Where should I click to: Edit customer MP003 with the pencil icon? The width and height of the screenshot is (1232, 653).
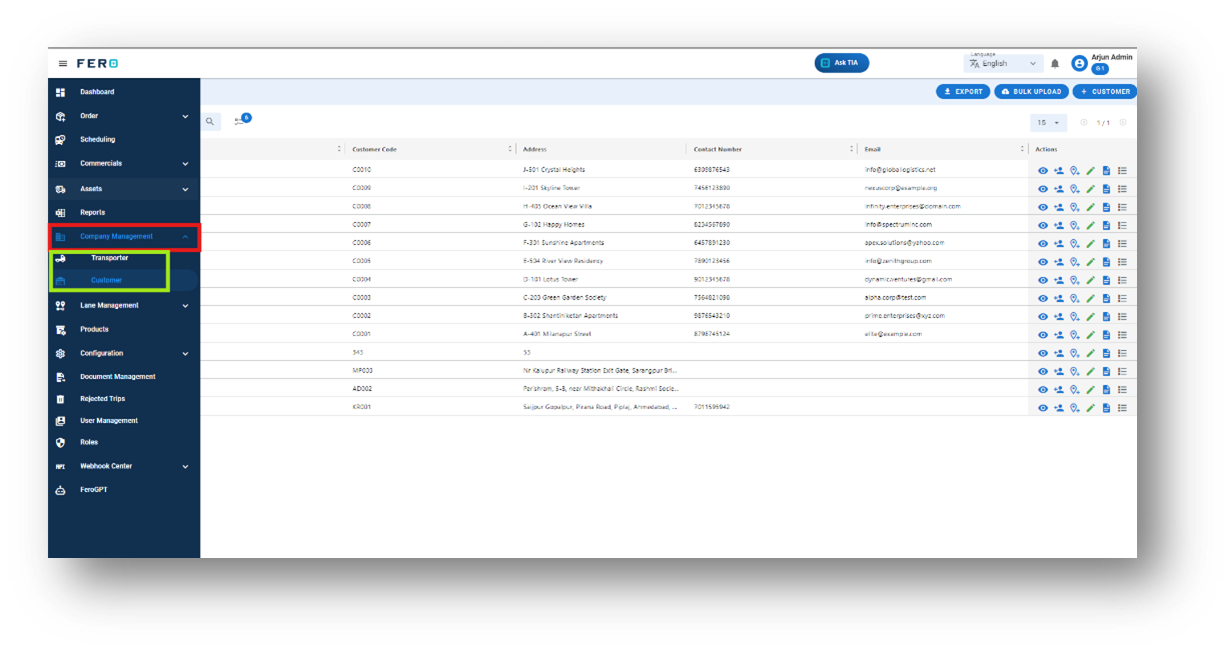click(x=1090, y=371)
